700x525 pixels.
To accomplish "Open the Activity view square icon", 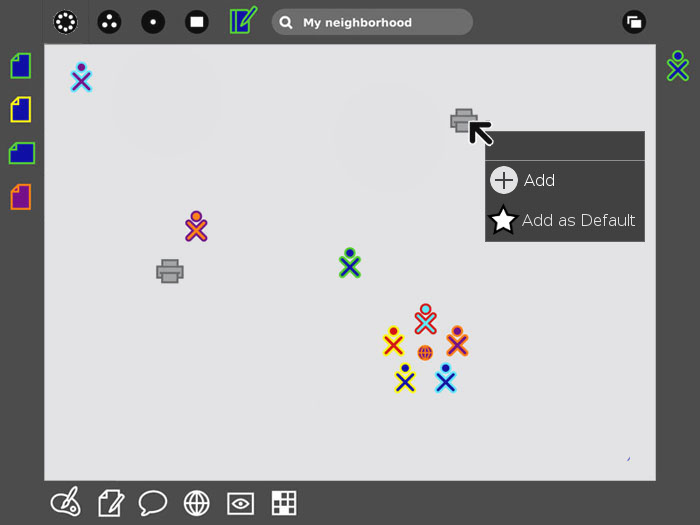I will coord(197,22).
